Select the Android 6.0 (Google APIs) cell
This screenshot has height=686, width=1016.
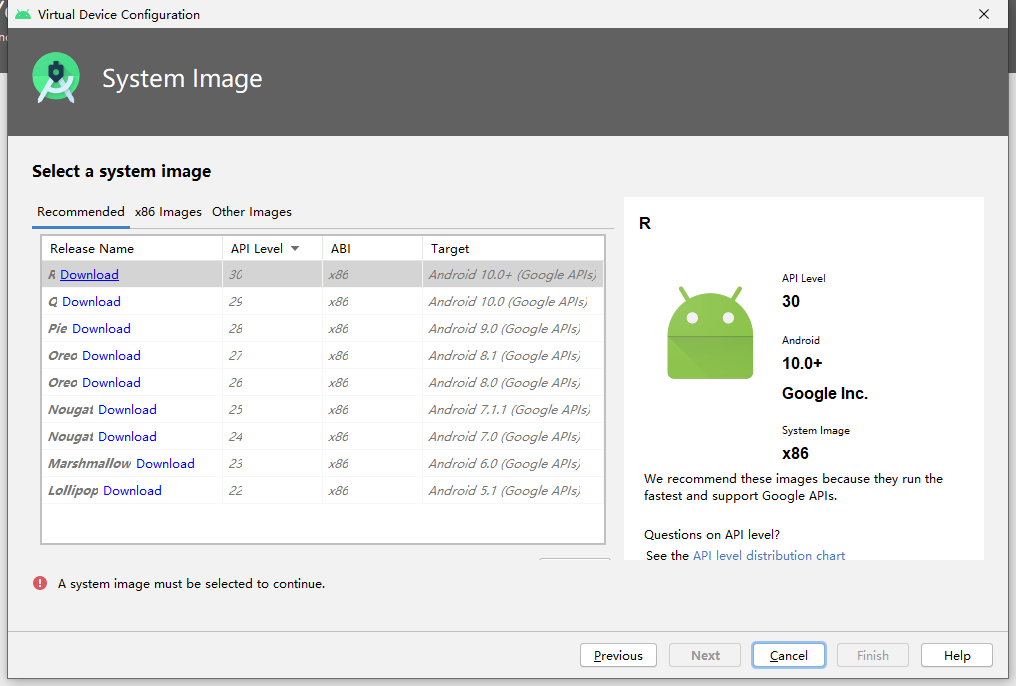coord(513,464)
